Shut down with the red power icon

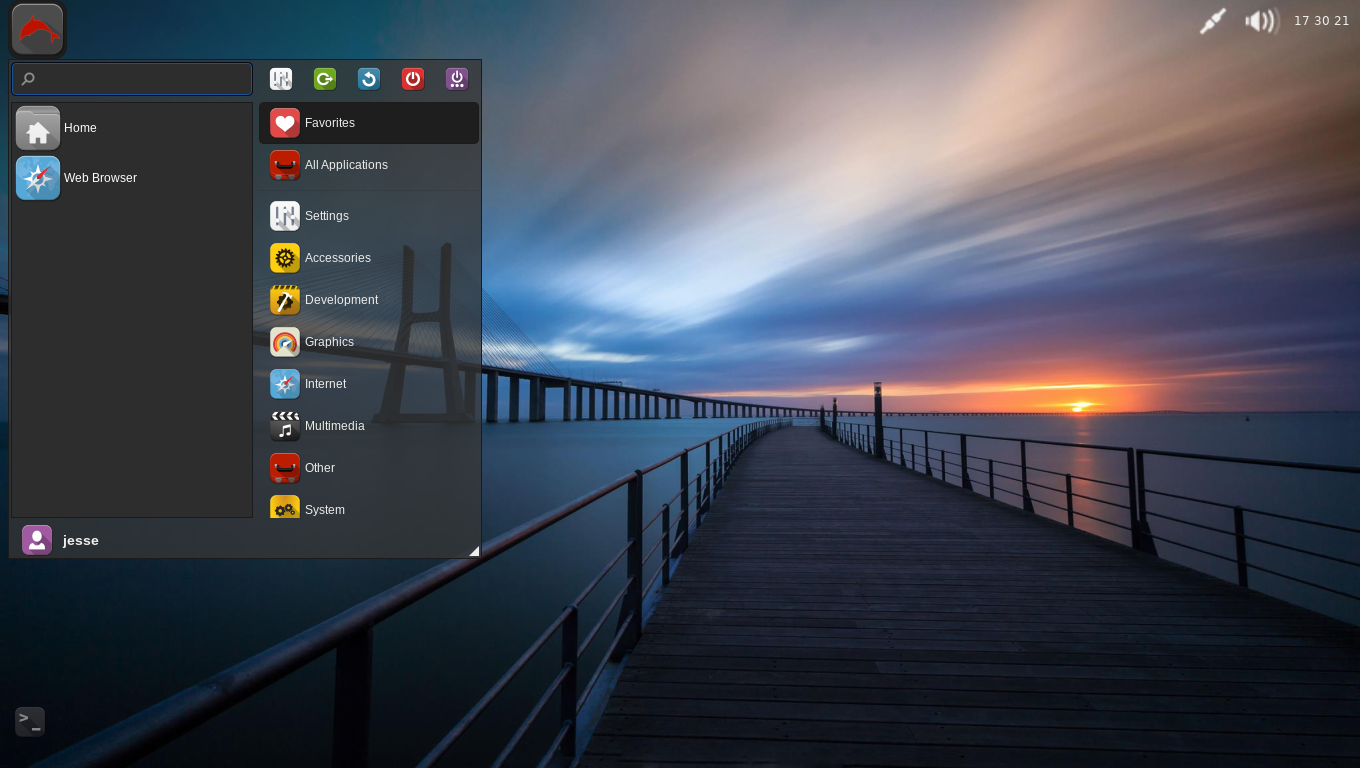(x=413, y=79)
